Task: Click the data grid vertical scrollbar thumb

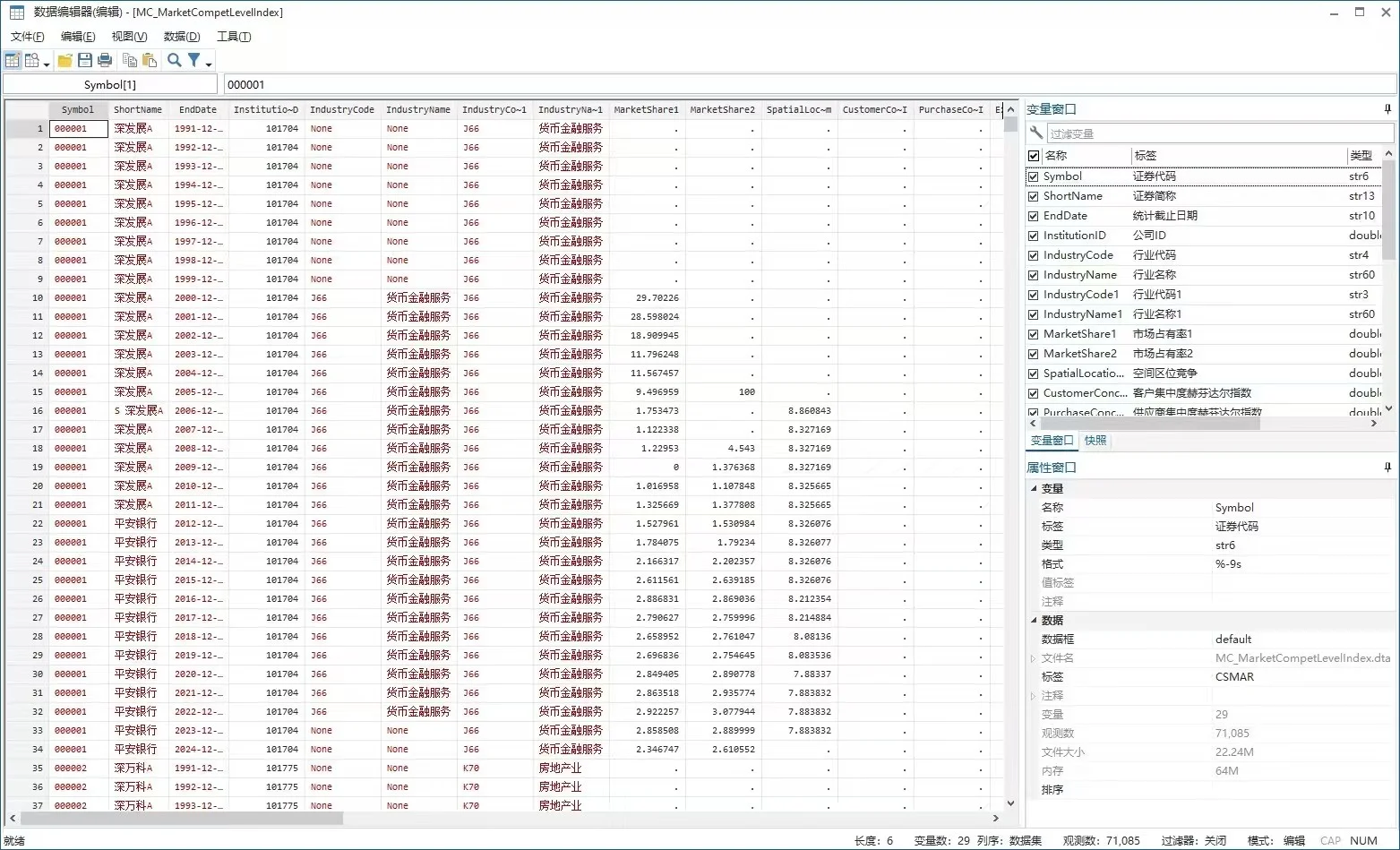Action: pyautogui.click(x=1010, y=124)
